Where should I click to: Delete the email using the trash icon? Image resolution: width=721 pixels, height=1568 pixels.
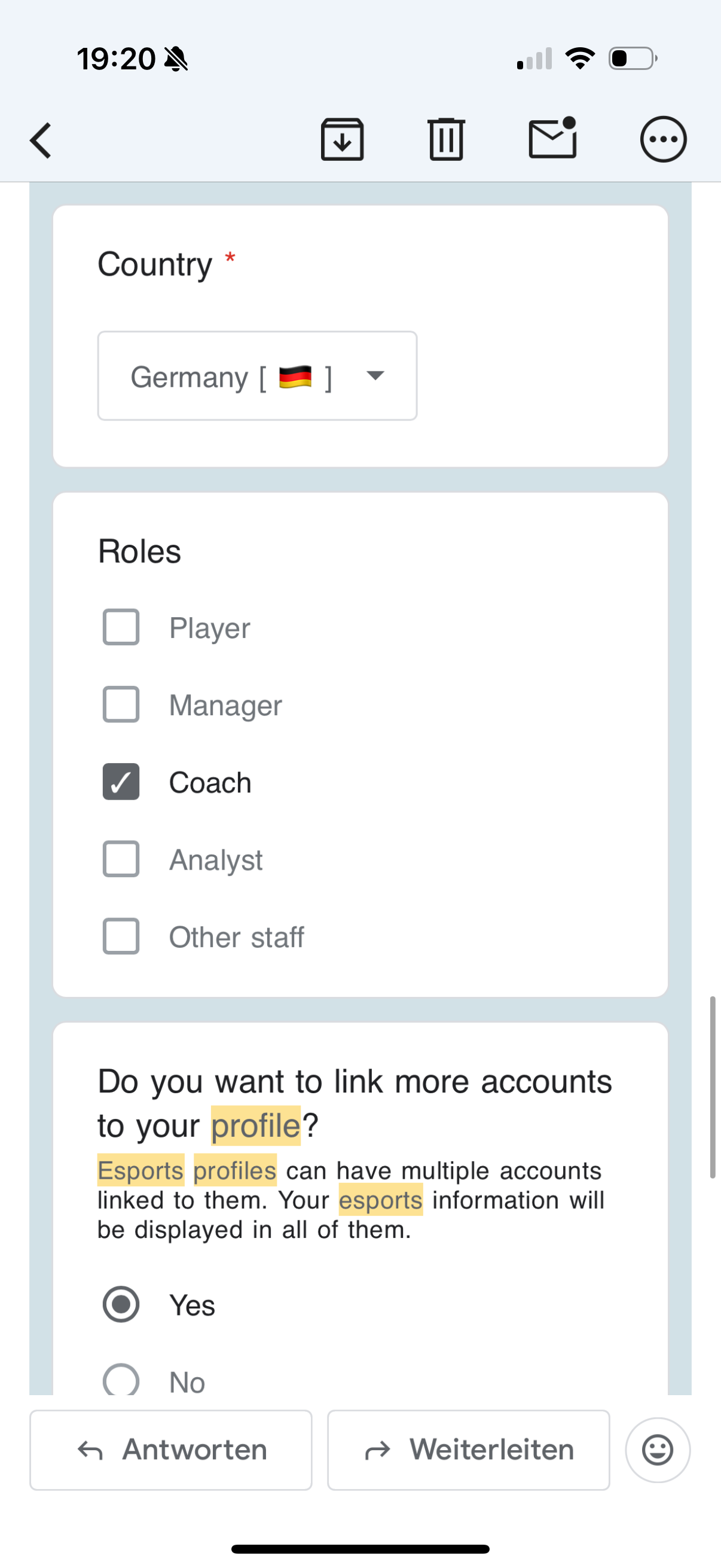447,139
